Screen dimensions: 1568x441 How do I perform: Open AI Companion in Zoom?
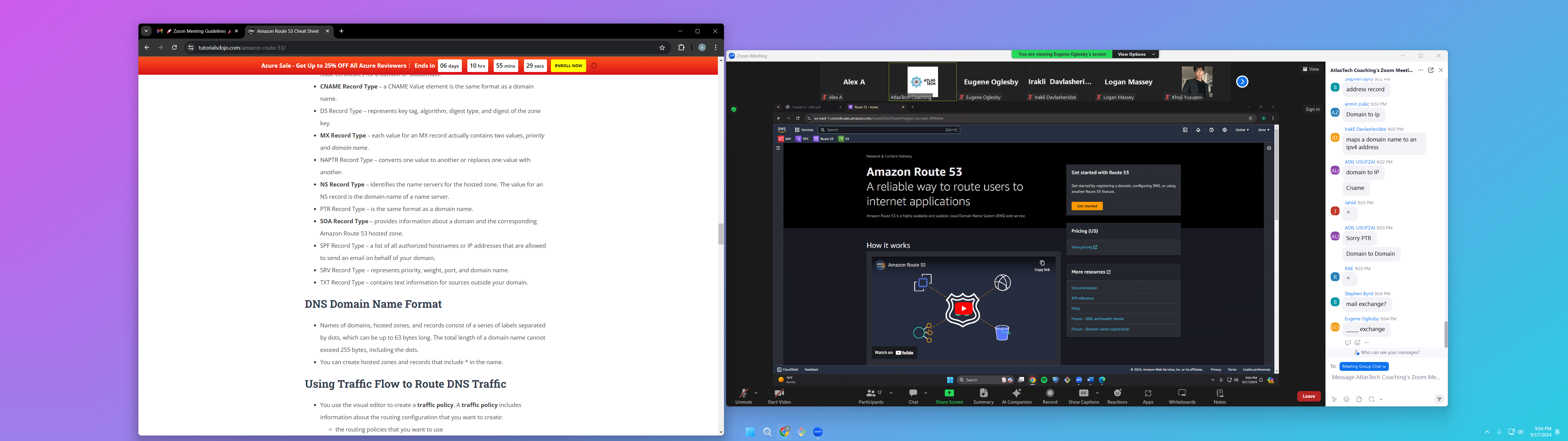(1016, 394)
